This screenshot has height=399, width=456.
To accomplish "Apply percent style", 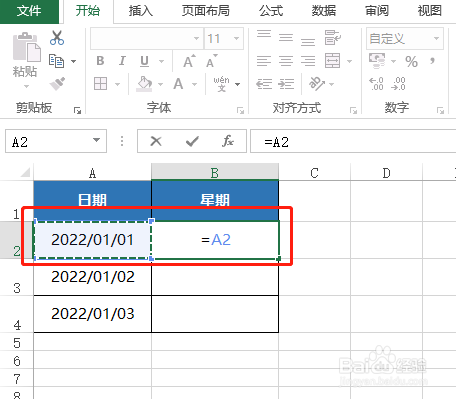I will point(411,62).
